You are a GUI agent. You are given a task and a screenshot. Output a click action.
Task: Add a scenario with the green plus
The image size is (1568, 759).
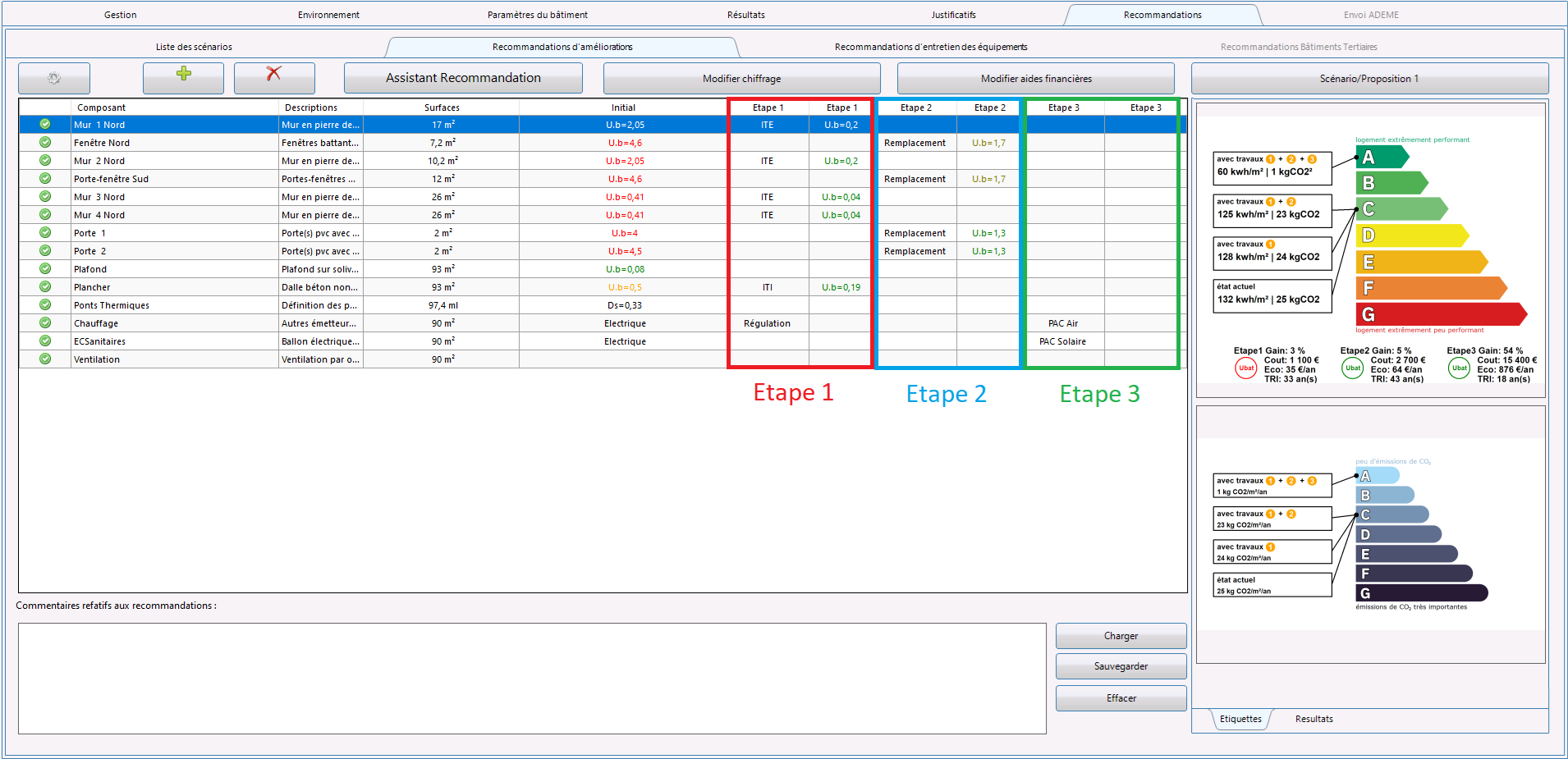[183, 78]
